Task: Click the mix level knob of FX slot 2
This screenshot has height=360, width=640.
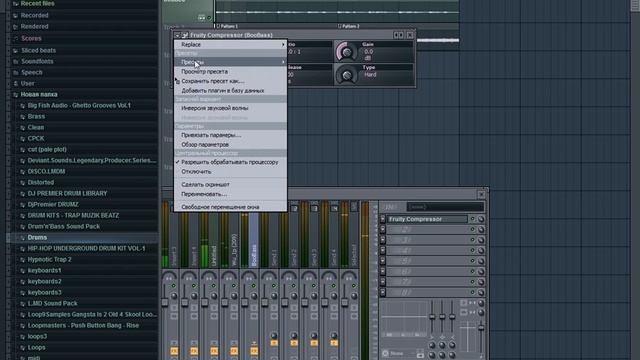Action: pos(481,230)
